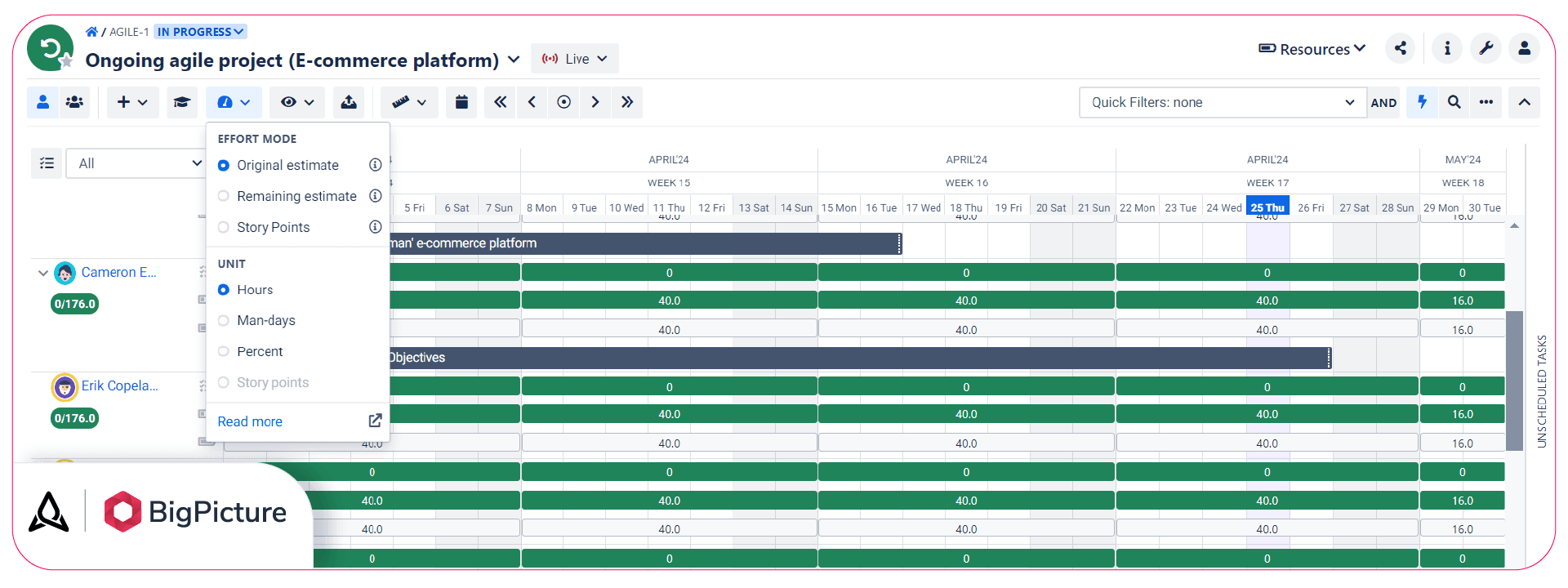The width and height of the screenshot is (1568, 588).
Task: Choose Man-days as the unit
Action: coord(266,320)
